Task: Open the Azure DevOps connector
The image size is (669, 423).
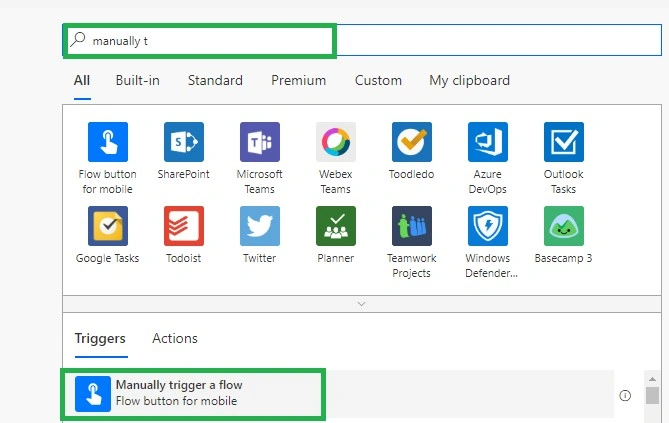Action: pos(488,142)
